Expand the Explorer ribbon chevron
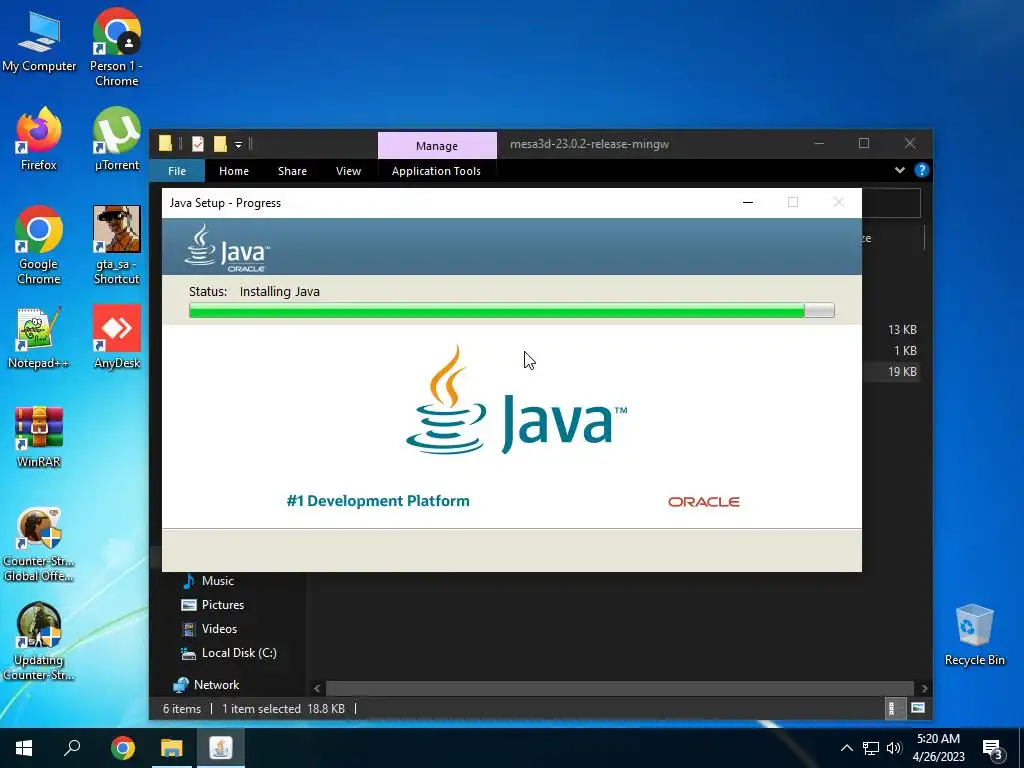The width and height of the screenshot is (1024, 768). pyautogui.click(x=899, y=170)
